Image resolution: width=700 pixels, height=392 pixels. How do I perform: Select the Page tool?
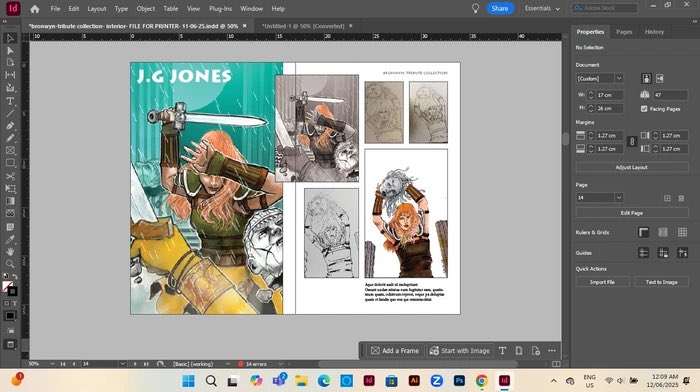coord(10,63)
